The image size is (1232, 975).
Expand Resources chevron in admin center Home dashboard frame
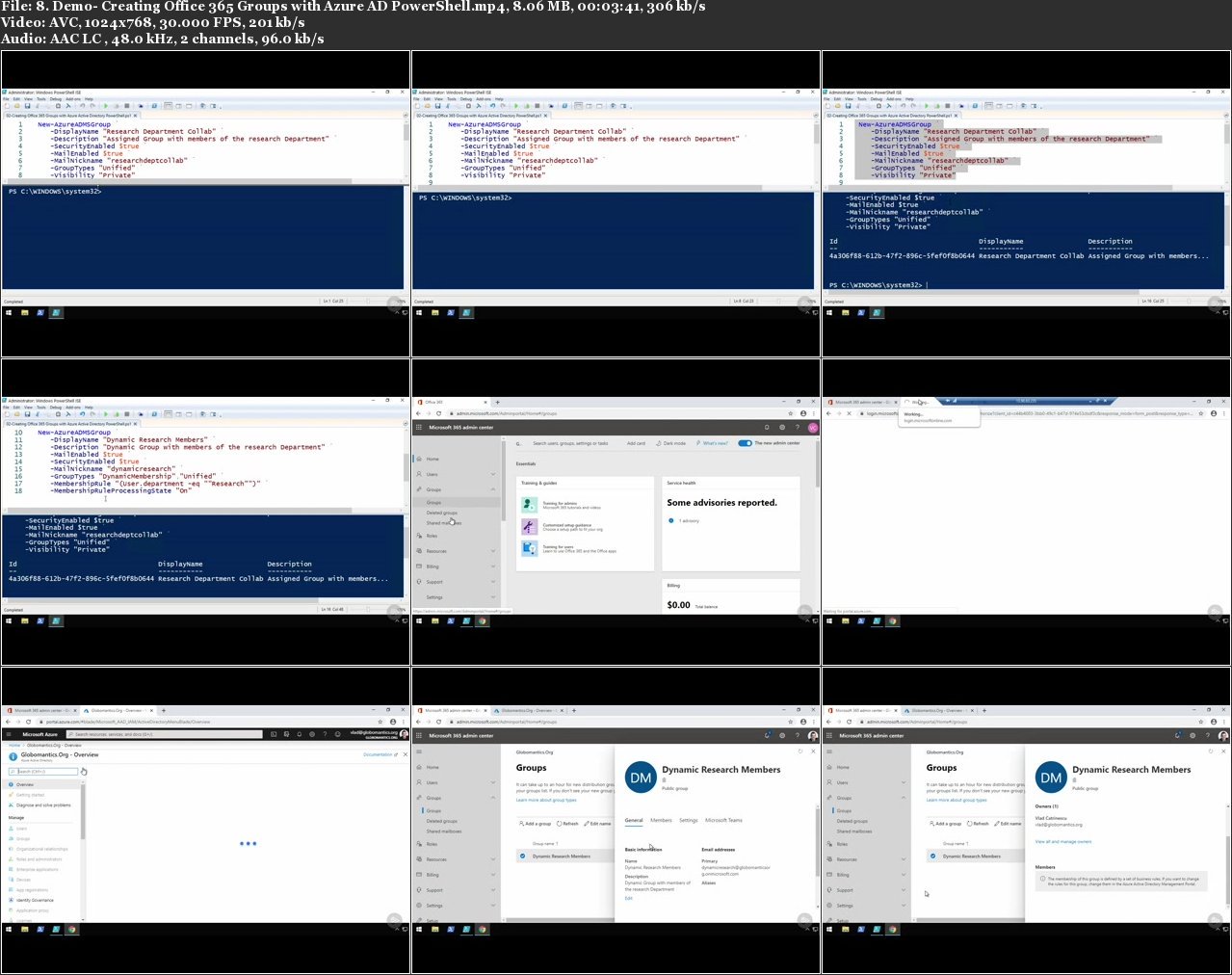point(494,551)
